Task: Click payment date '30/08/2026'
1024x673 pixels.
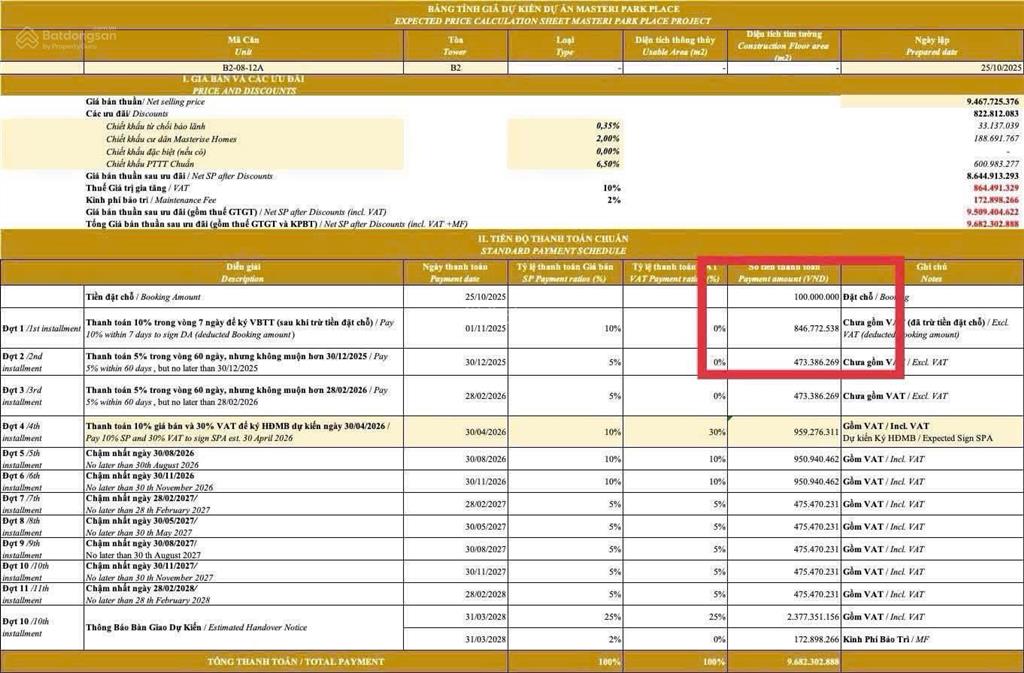Action: [x=485, y=459]
